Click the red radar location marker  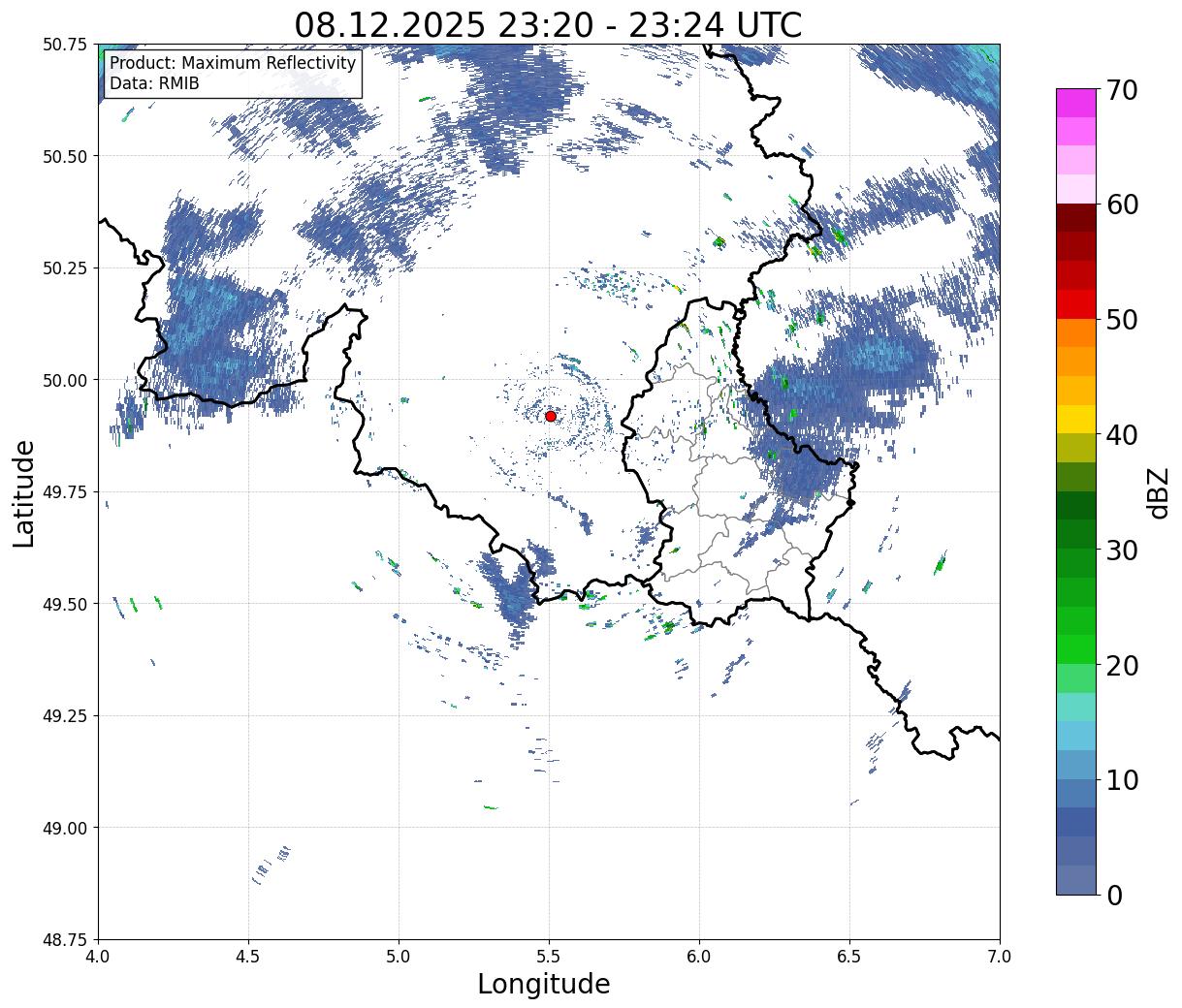pos(551,416)
